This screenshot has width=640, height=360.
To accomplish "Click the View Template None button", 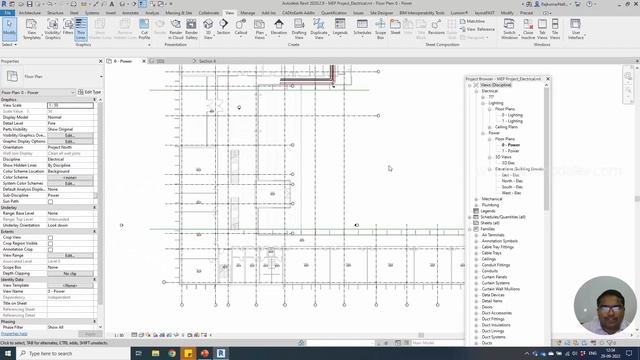I will pos(70,285).
